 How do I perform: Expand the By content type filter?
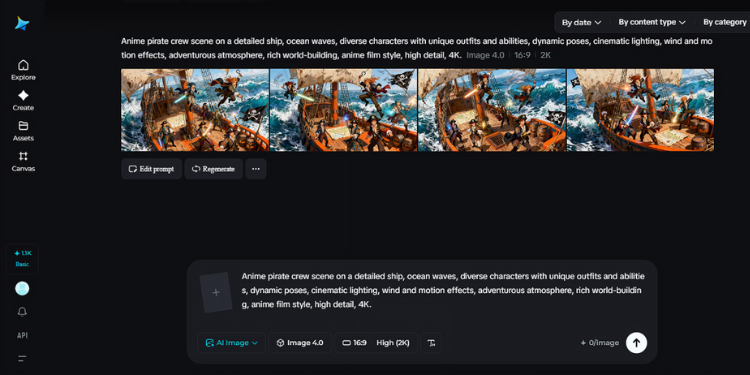click(652, 22)
